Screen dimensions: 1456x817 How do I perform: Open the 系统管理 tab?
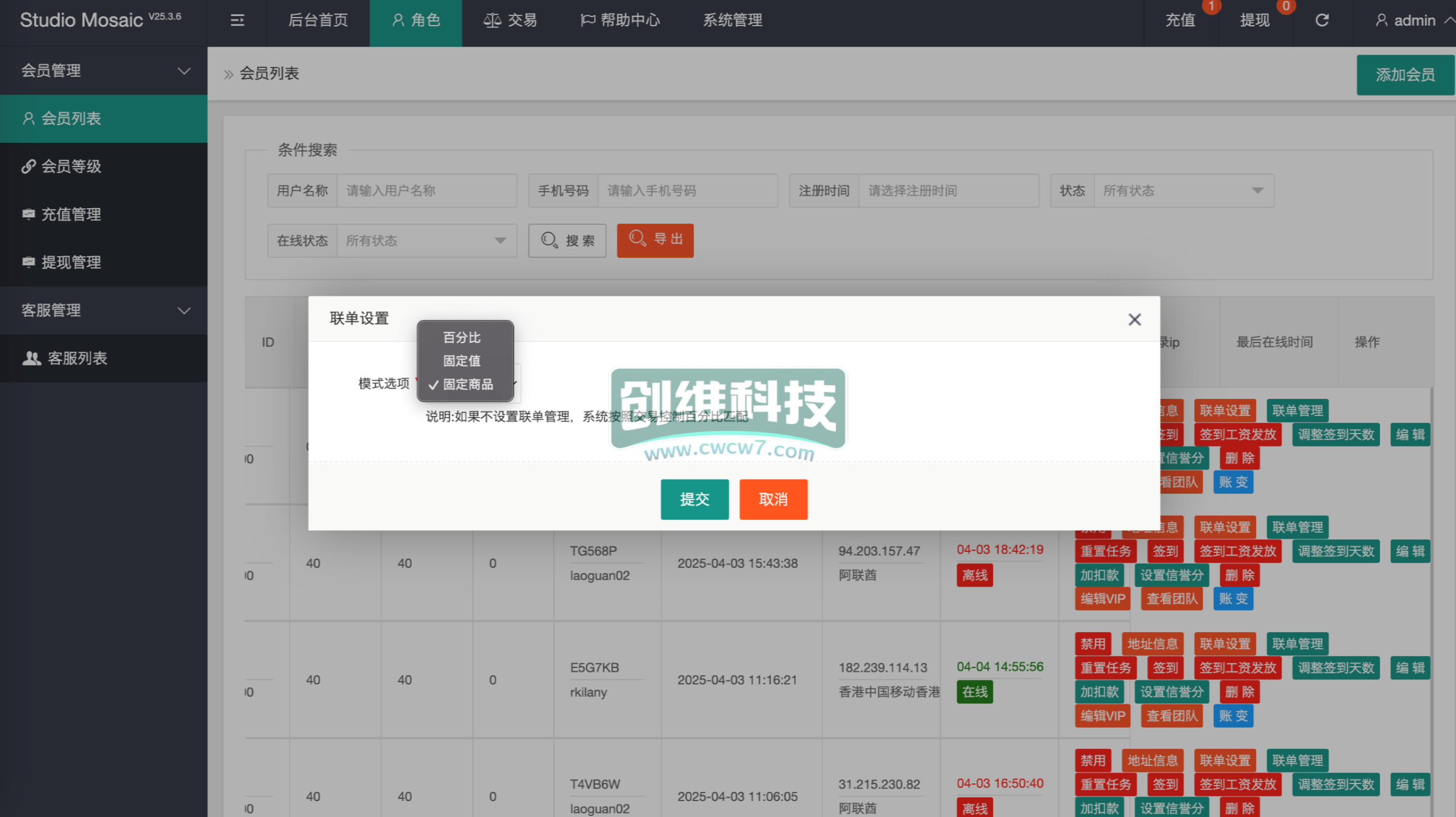point(733,20)
